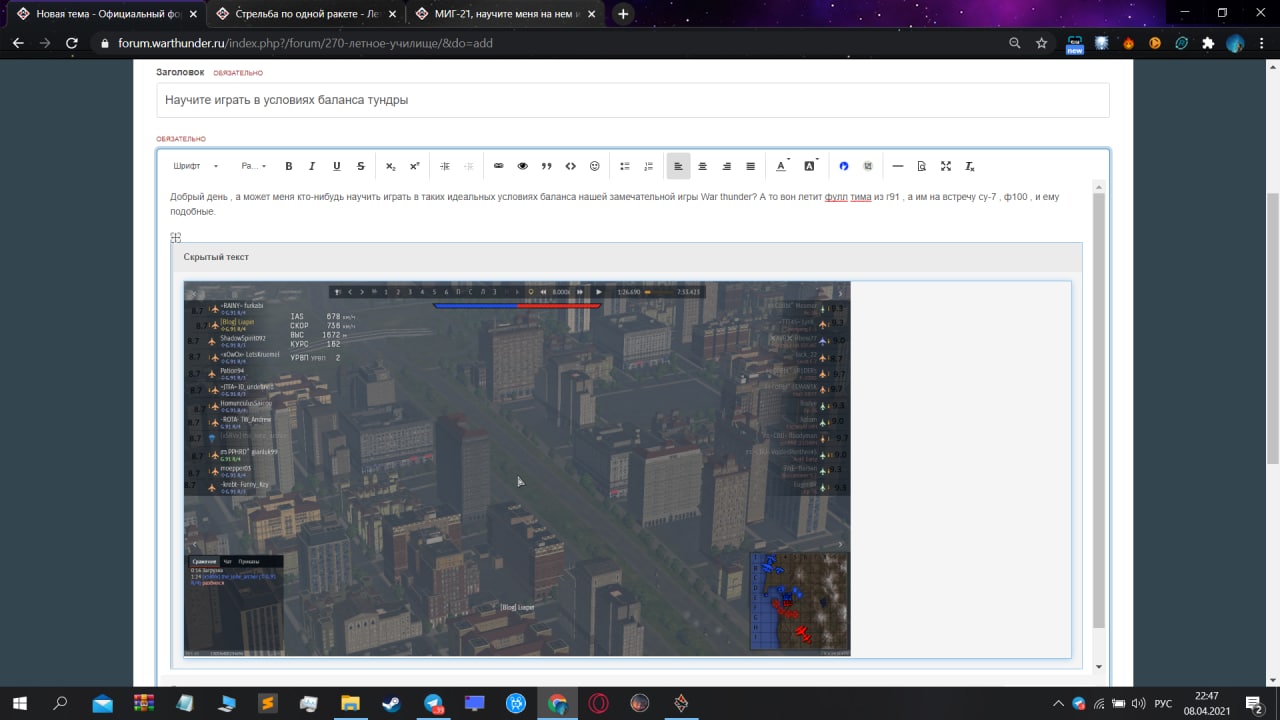The height and width of the screenshot is (720, 1280).
Task: Align text to the left
Action: click(679, 166)
